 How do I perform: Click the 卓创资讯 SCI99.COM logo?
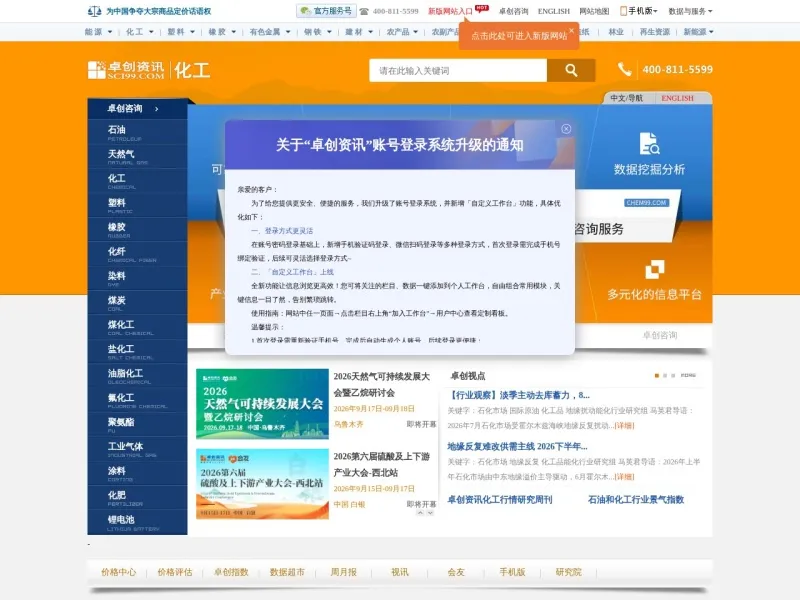[126, 70]
